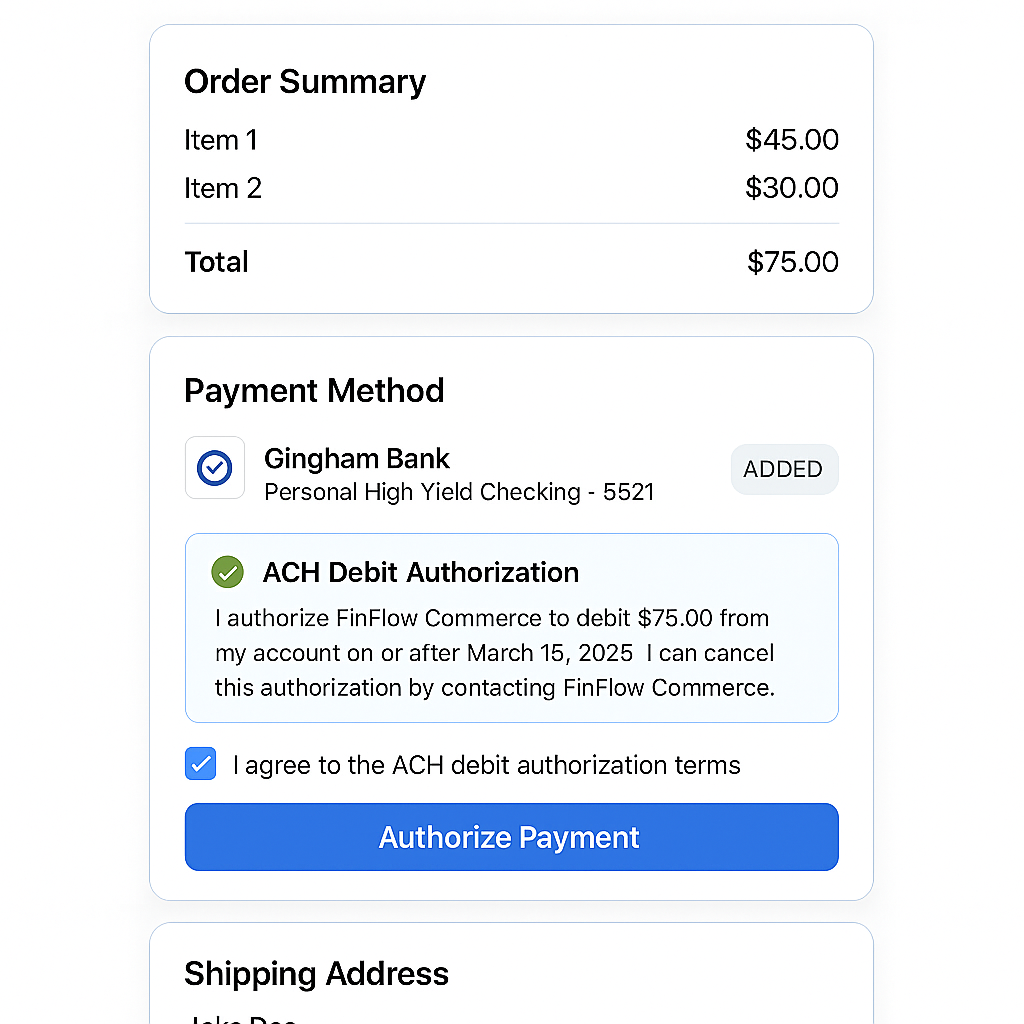
Task: Click the ACH Debit Authorization heading
Action: click(421, 572)
